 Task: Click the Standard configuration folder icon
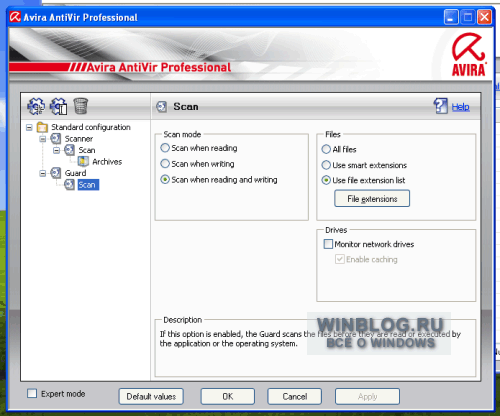(x=42, y=127)
